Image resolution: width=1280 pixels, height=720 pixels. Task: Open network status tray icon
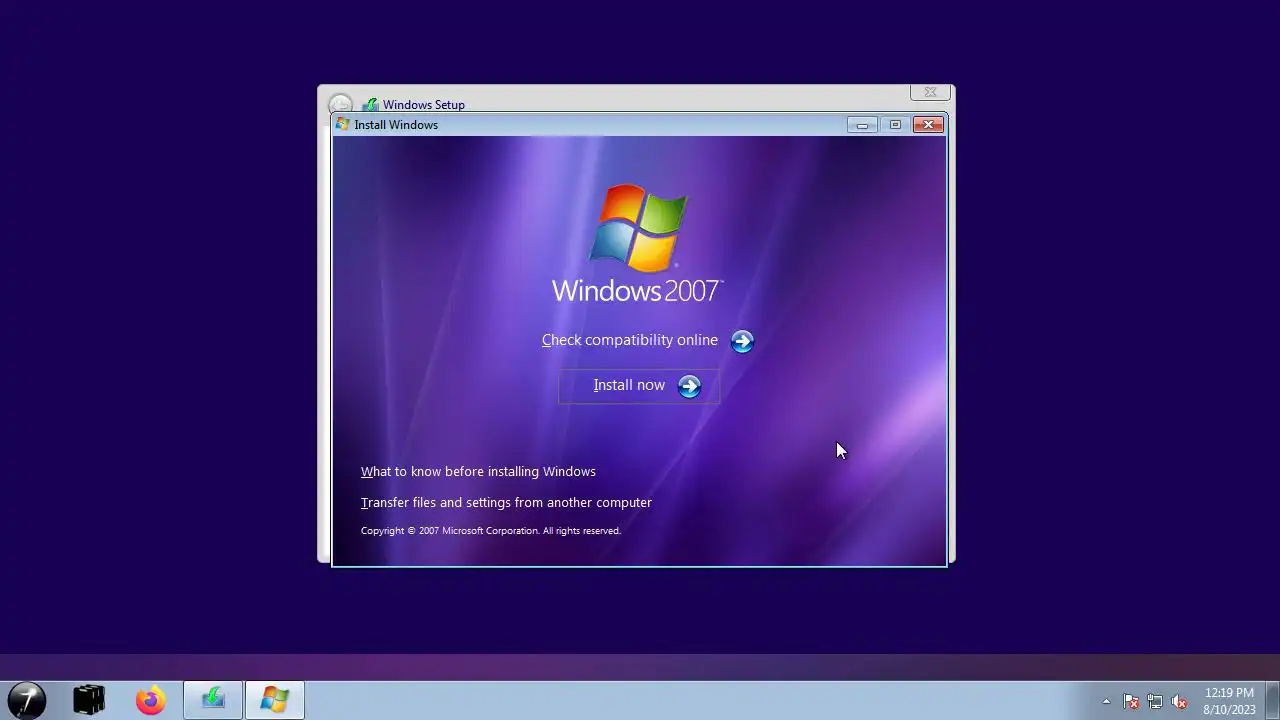coord(1155,701)
